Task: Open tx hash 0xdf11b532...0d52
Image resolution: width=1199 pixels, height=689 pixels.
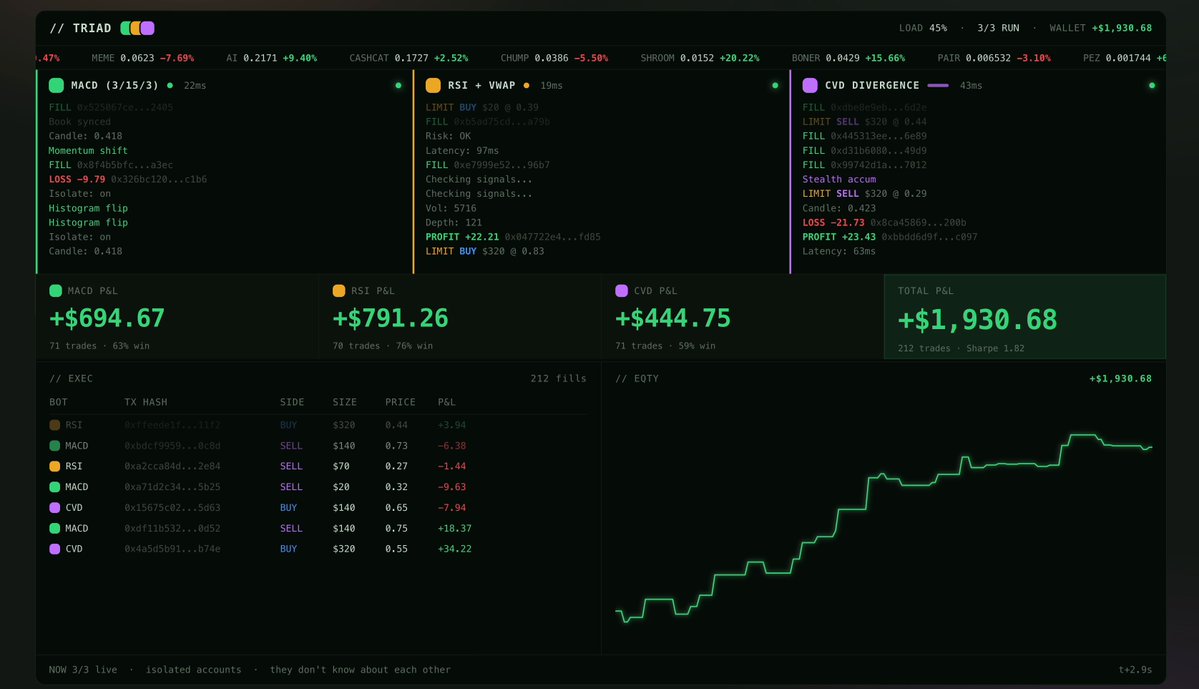Action: pyautogui.click(x=173, y=528)
